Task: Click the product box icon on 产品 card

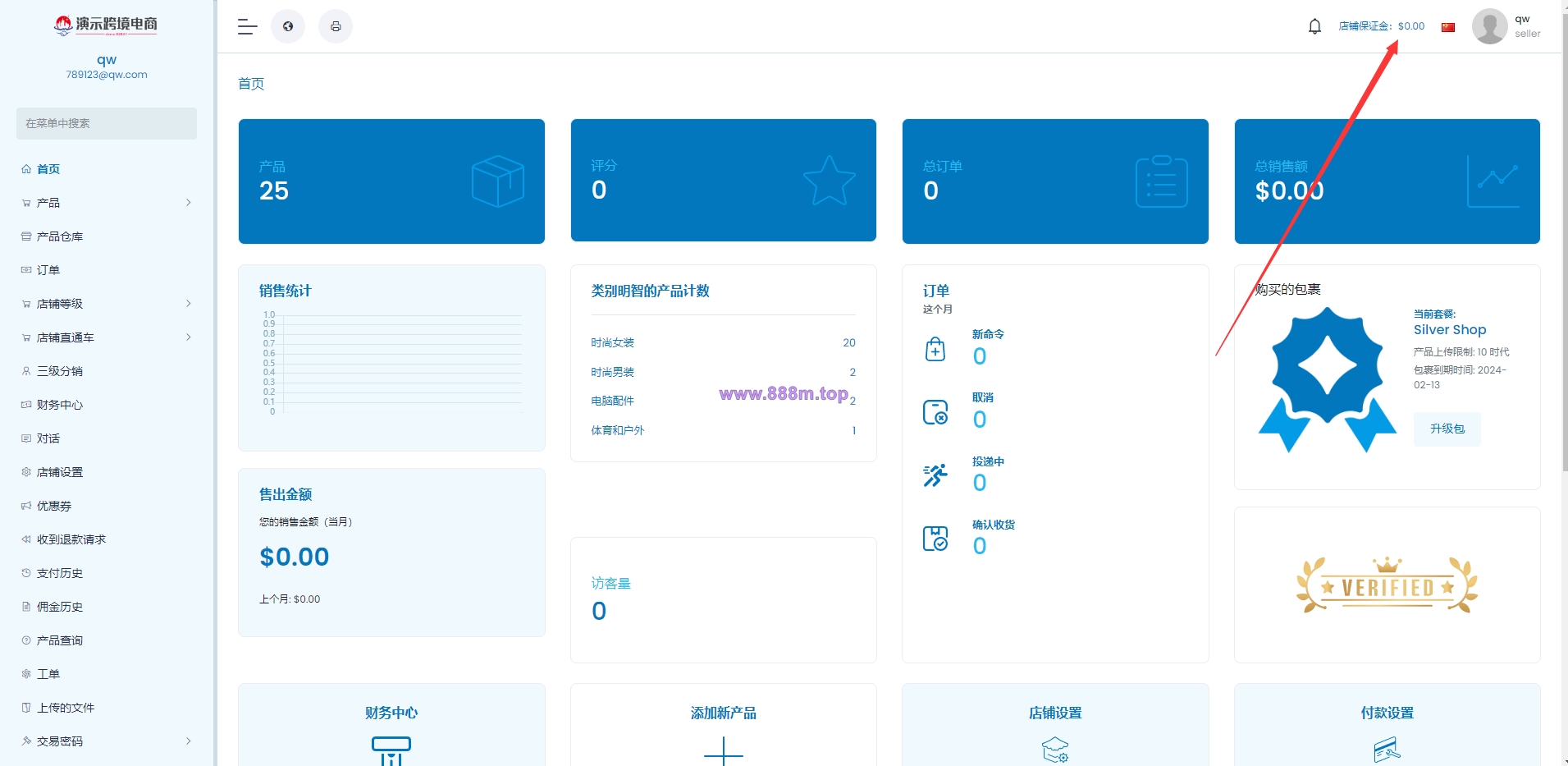Action: pyautogui.click(x=498, y=181)
